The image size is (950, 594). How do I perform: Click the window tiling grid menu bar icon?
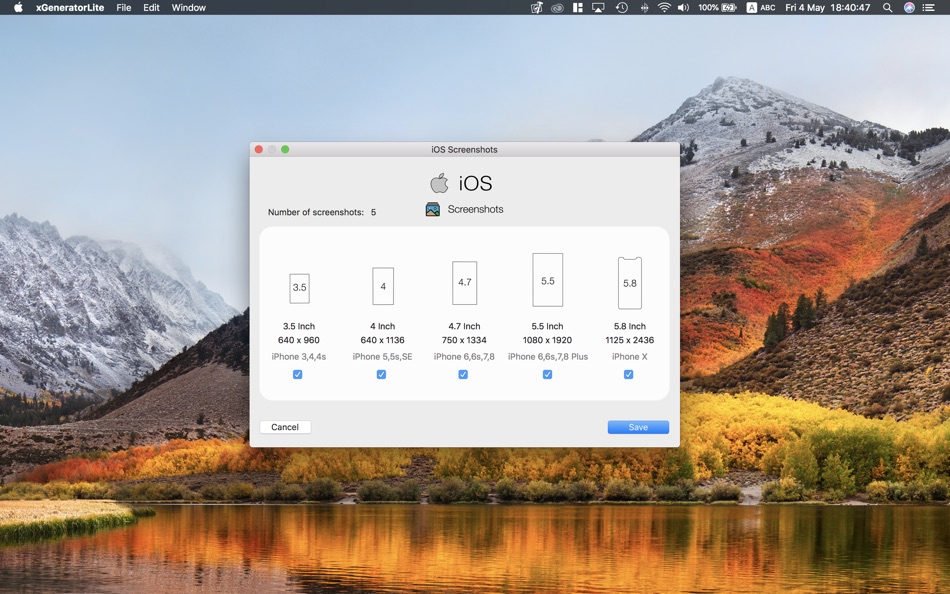tap(578, 7)
